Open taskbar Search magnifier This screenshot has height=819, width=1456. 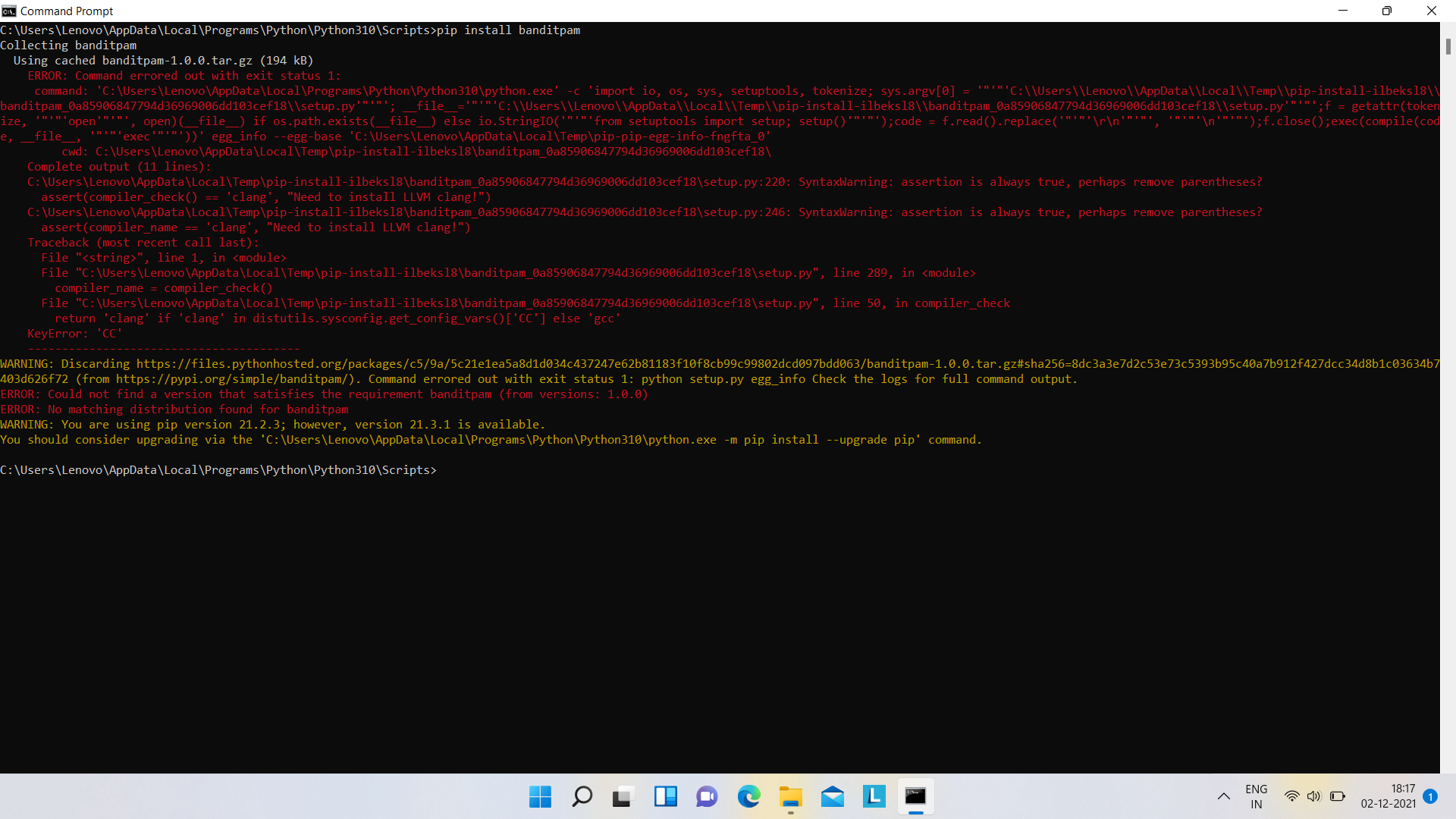tap(582, 796)
